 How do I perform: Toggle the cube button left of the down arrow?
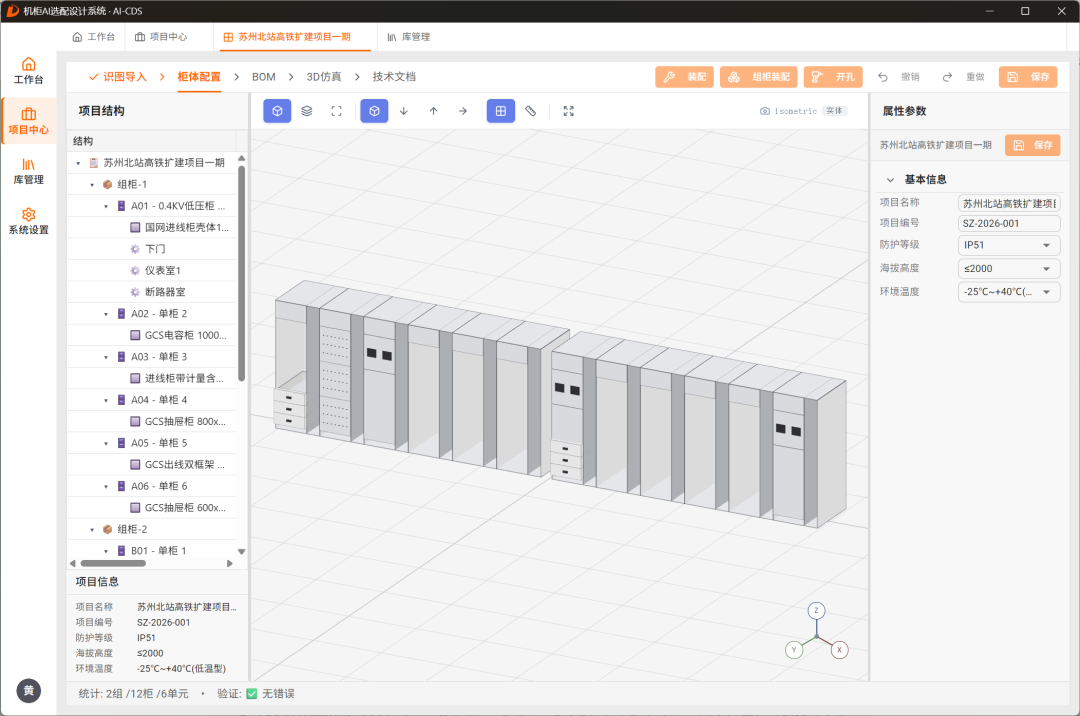[374, 111]
